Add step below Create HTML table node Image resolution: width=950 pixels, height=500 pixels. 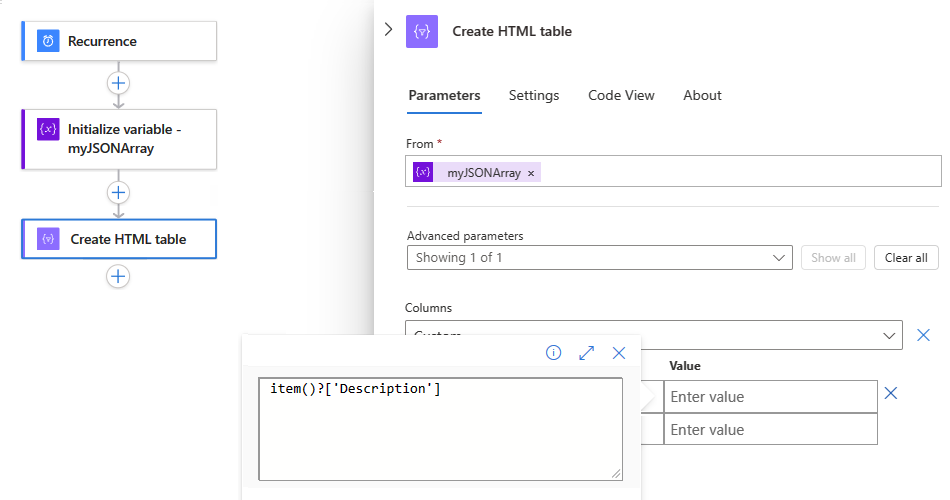point(119,276)
